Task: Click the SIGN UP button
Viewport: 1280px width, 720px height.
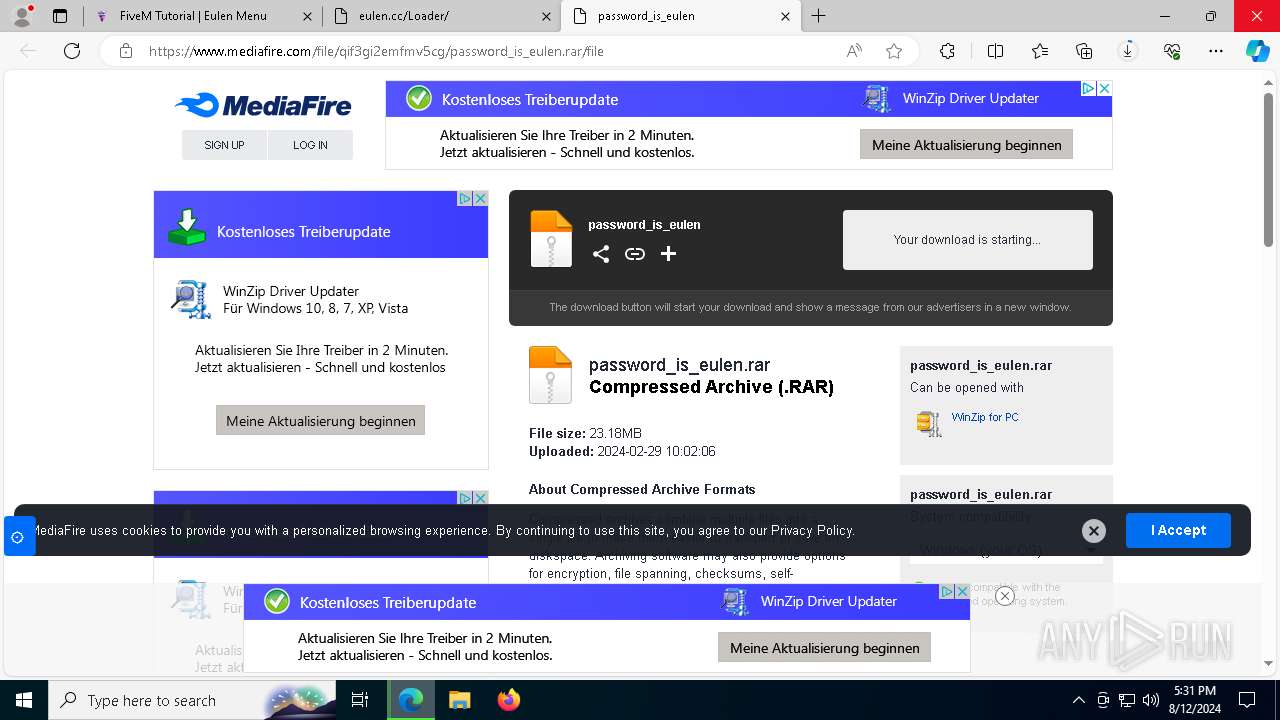Action: point(224,145)
